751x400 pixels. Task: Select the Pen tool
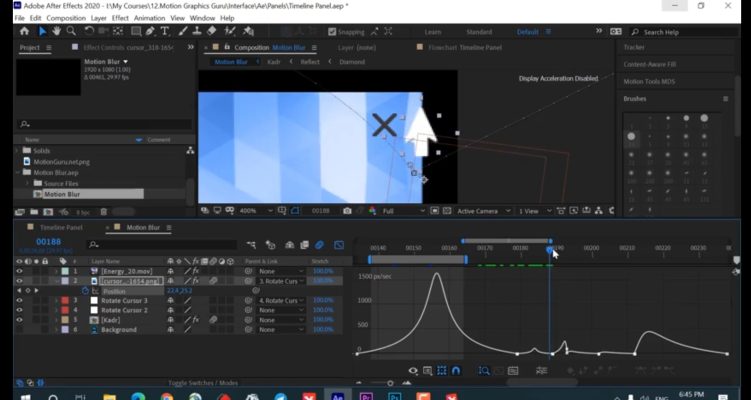click(150, 32)
